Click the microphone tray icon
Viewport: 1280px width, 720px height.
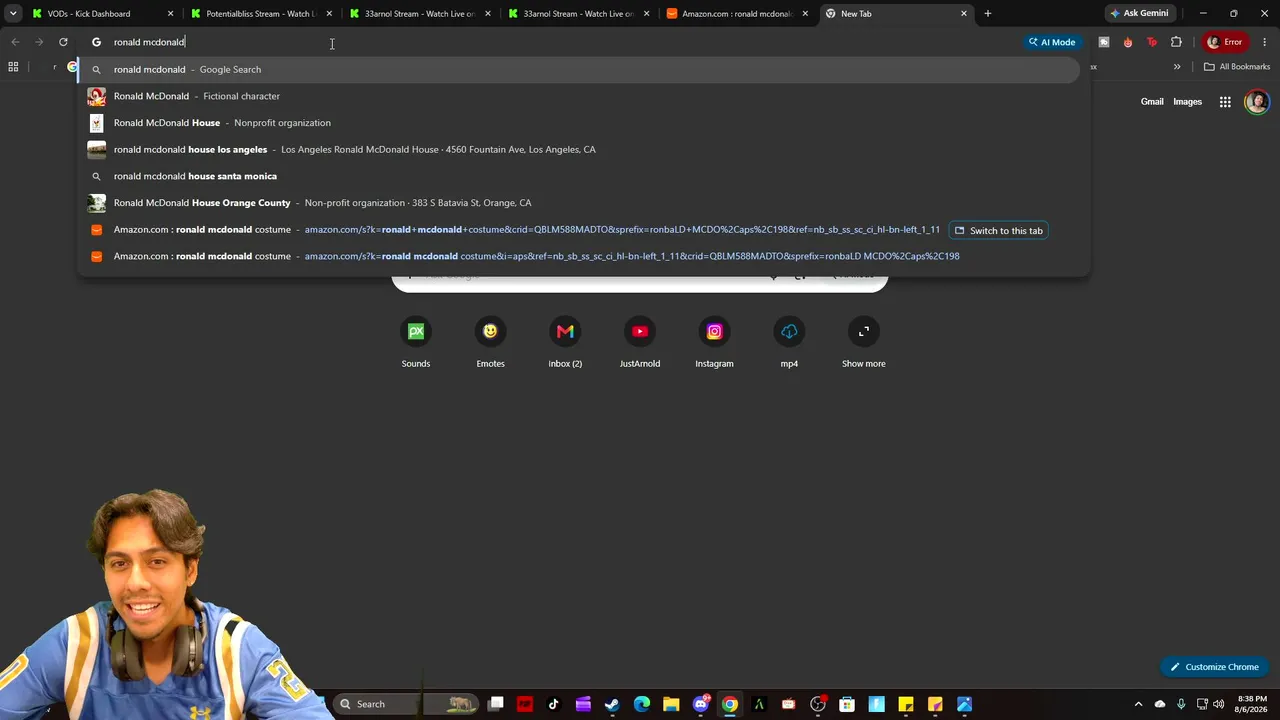pyautogui.click(x=1181, y=704)
